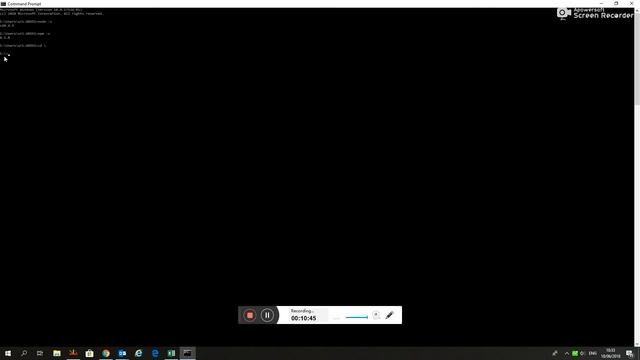Show hidden system tray icons

pyautogui.click(x=567, y=353)
